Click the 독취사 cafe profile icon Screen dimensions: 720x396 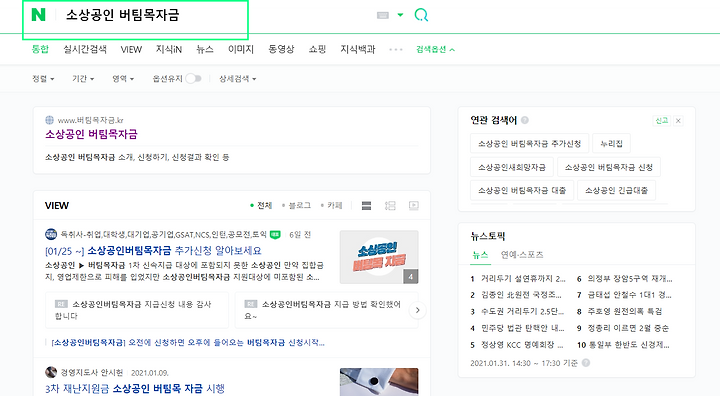(51, 234)
